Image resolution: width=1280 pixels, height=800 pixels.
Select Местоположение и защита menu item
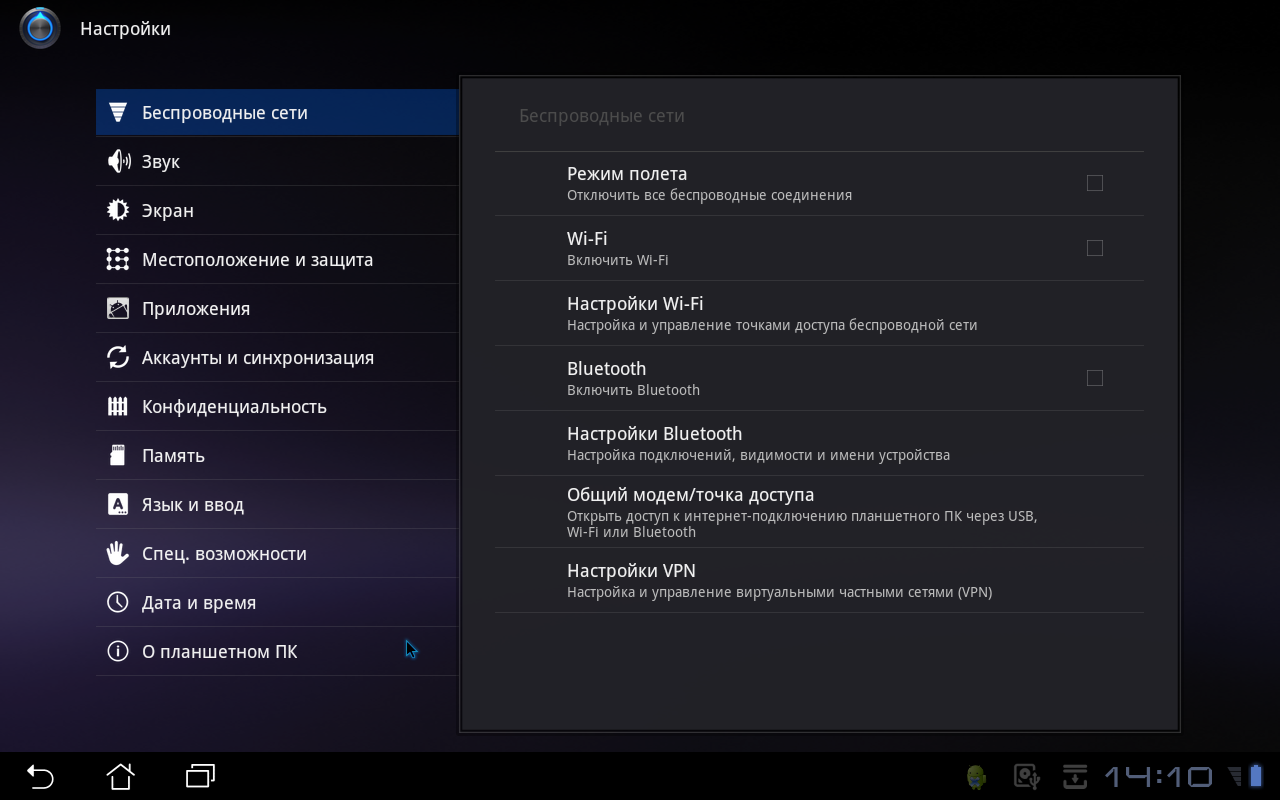[257, 260]
